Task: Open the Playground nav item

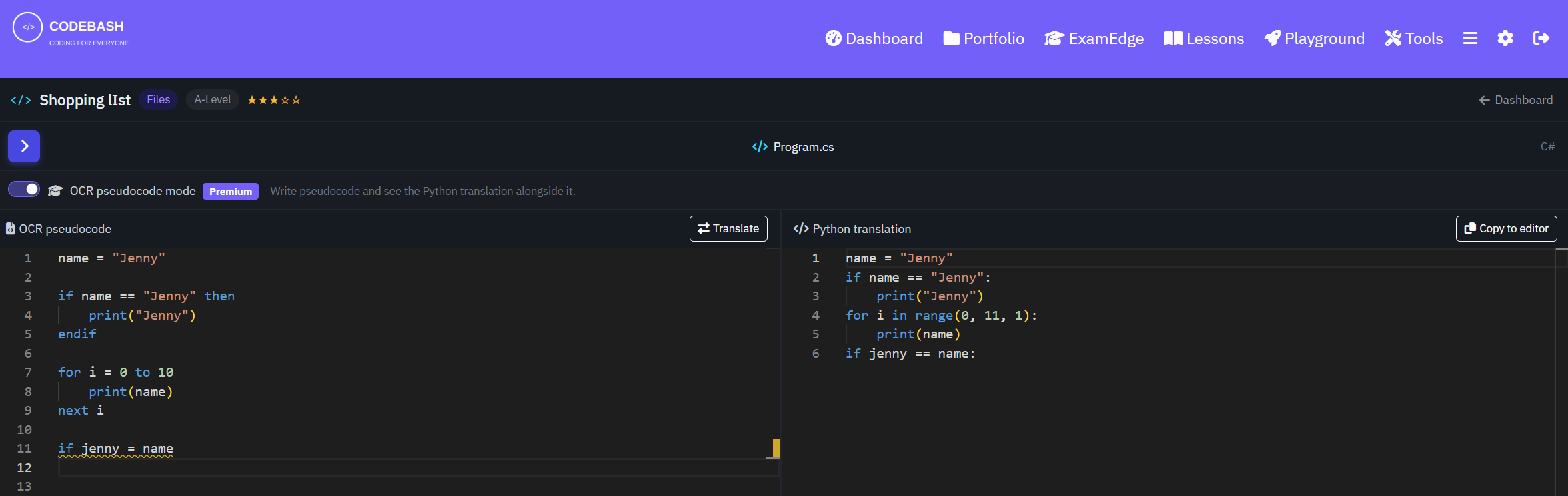Action: tap(1314, 39)
